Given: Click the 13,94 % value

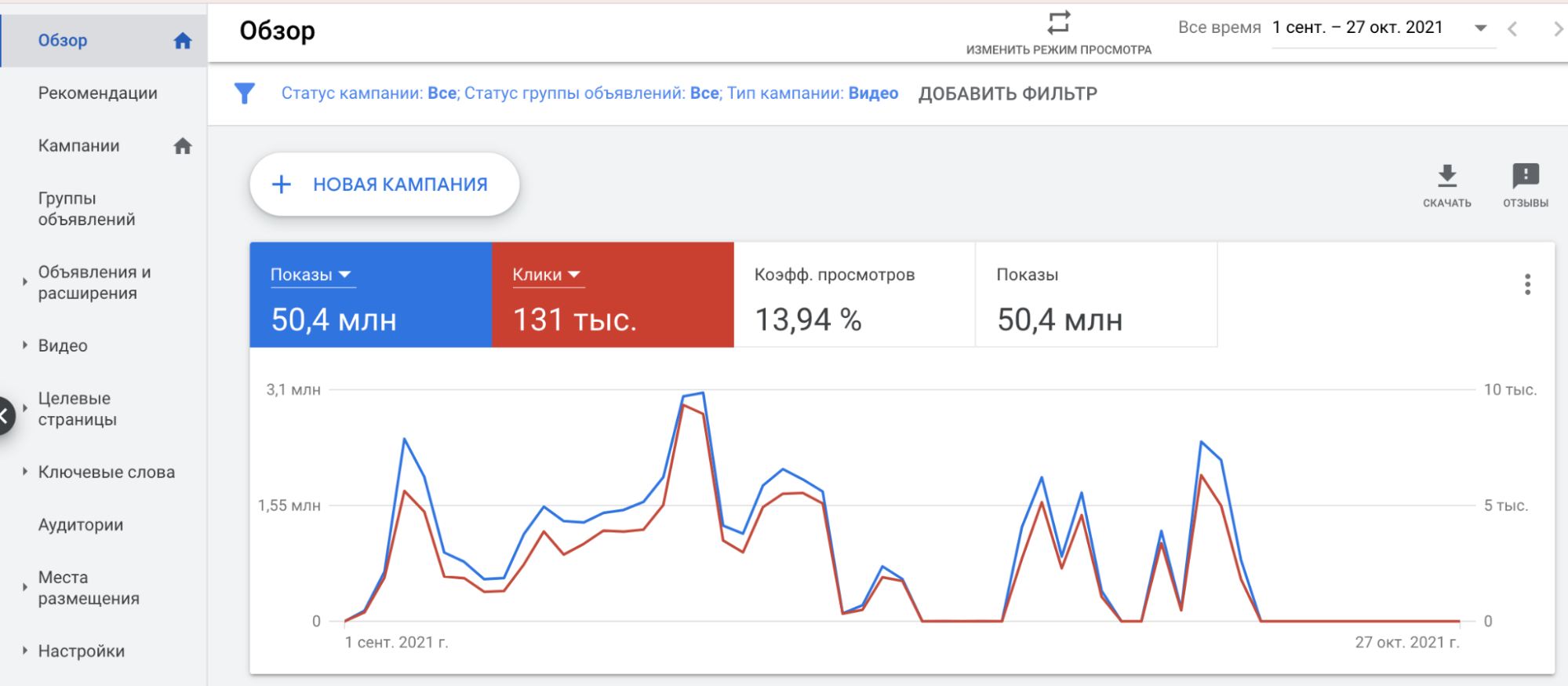Looking at the screenshot, I should 808,319.
